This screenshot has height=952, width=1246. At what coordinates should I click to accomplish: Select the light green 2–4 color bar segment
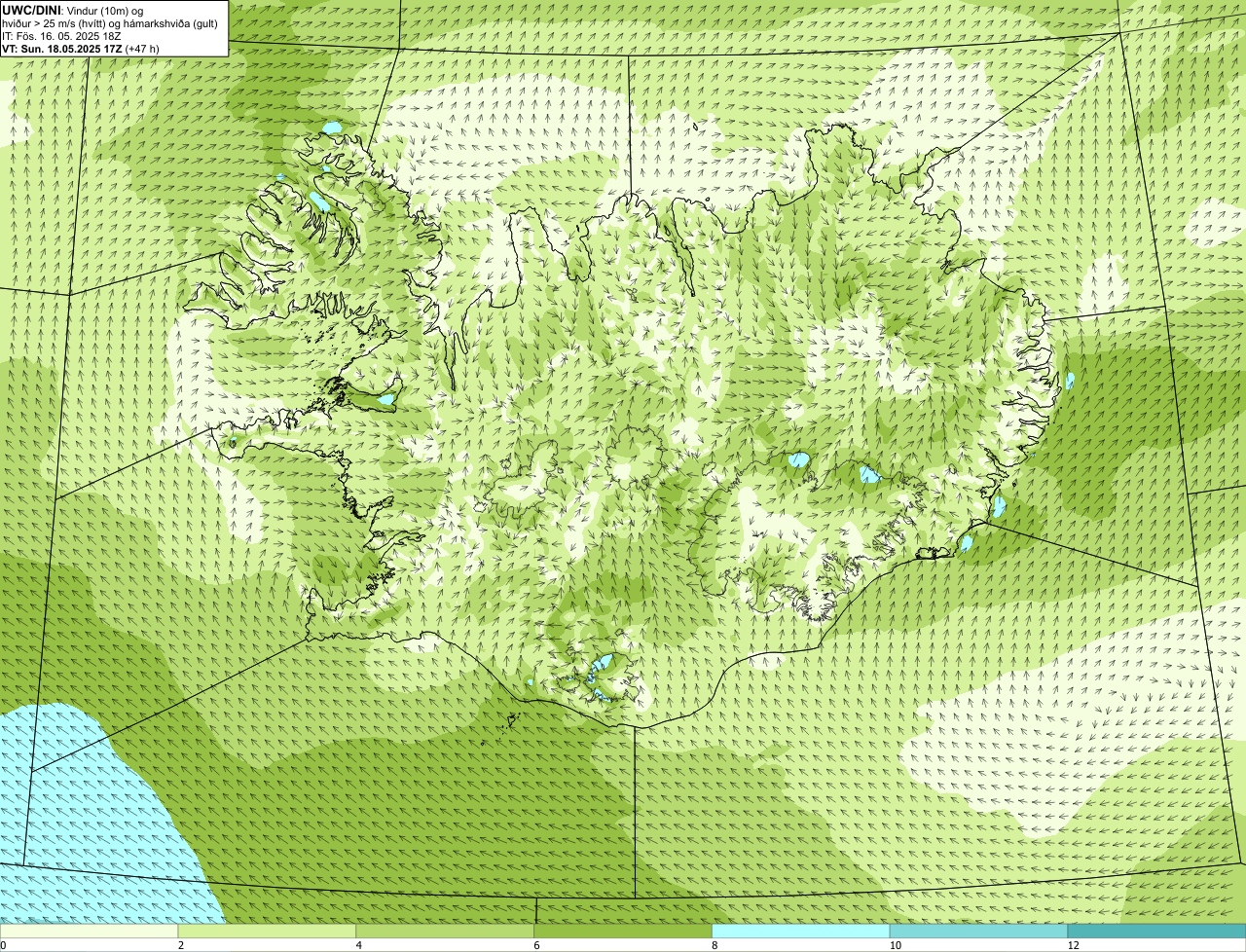267,931
